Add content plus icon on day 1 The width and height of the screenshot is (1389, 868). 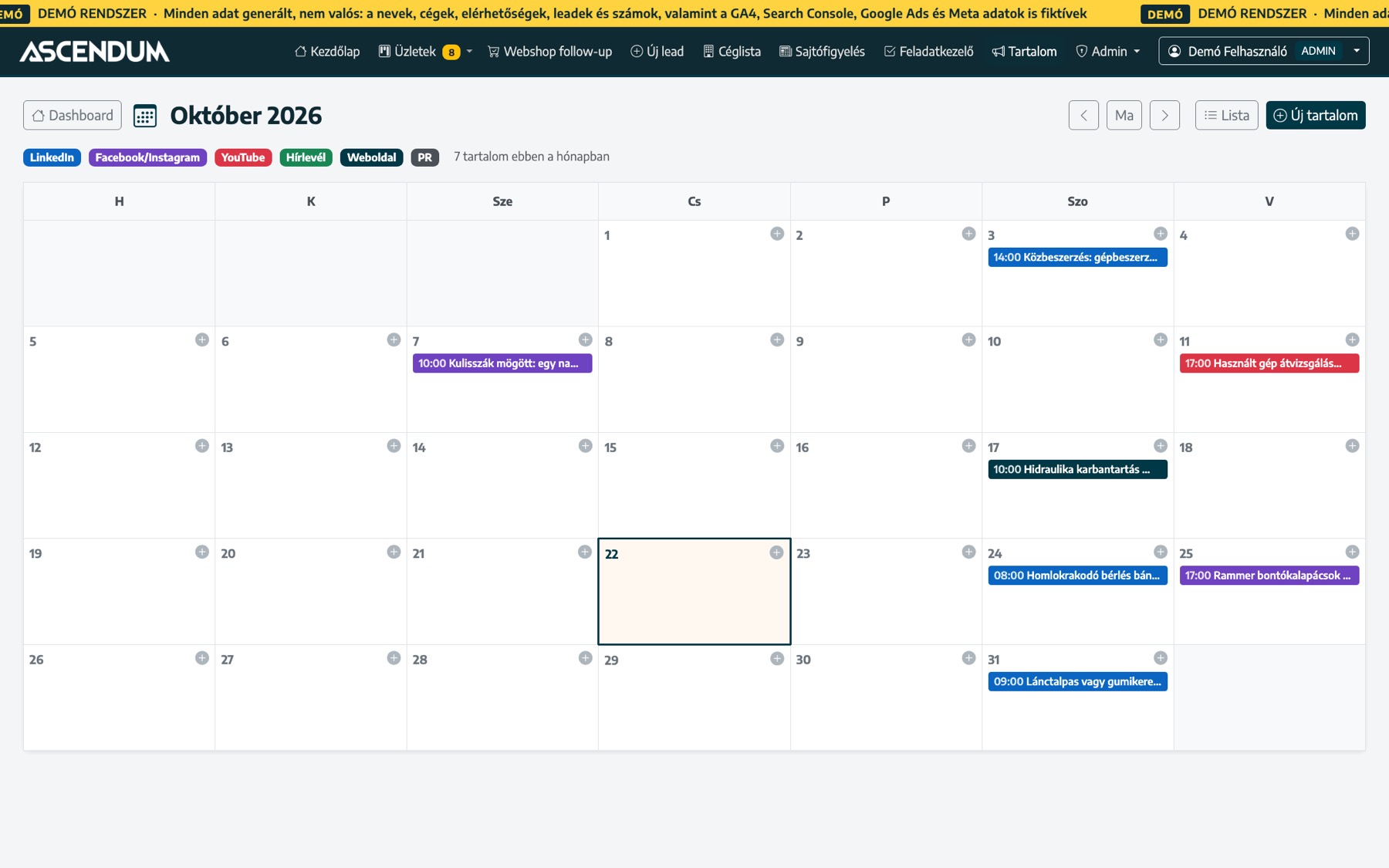point(777,234)
